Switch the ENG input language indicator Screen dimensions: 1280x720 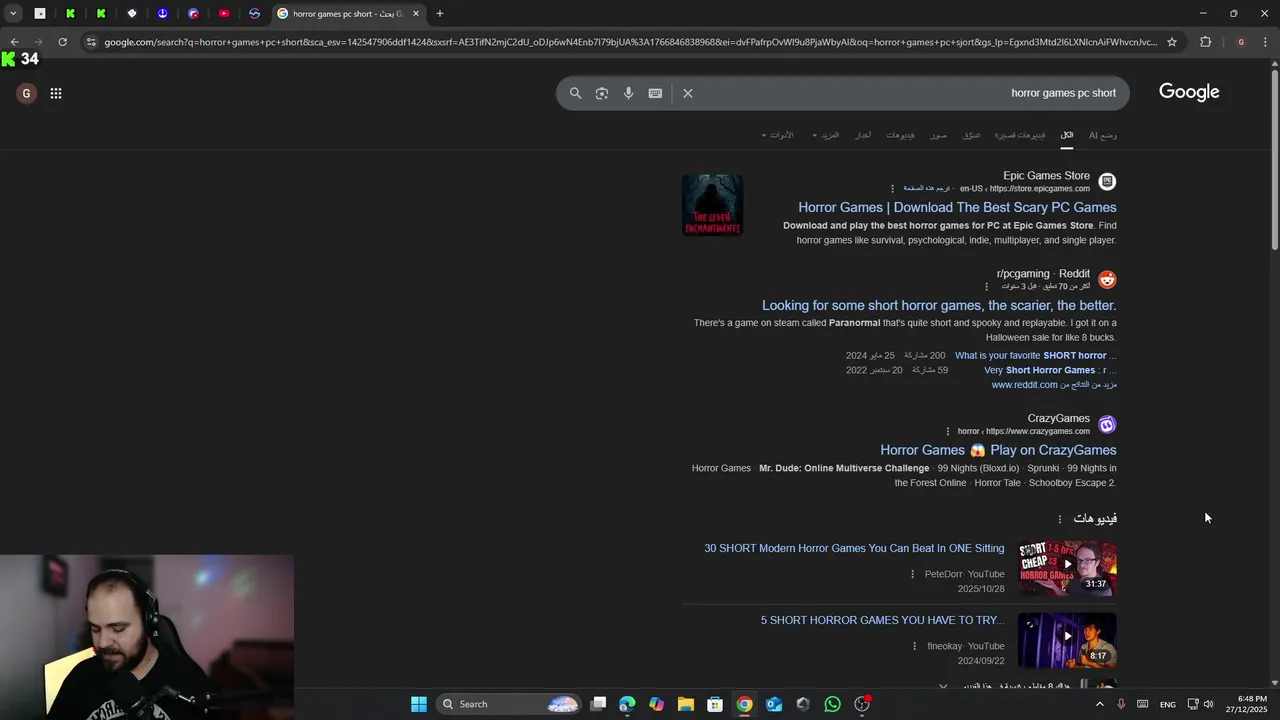tap(1167, 705)
